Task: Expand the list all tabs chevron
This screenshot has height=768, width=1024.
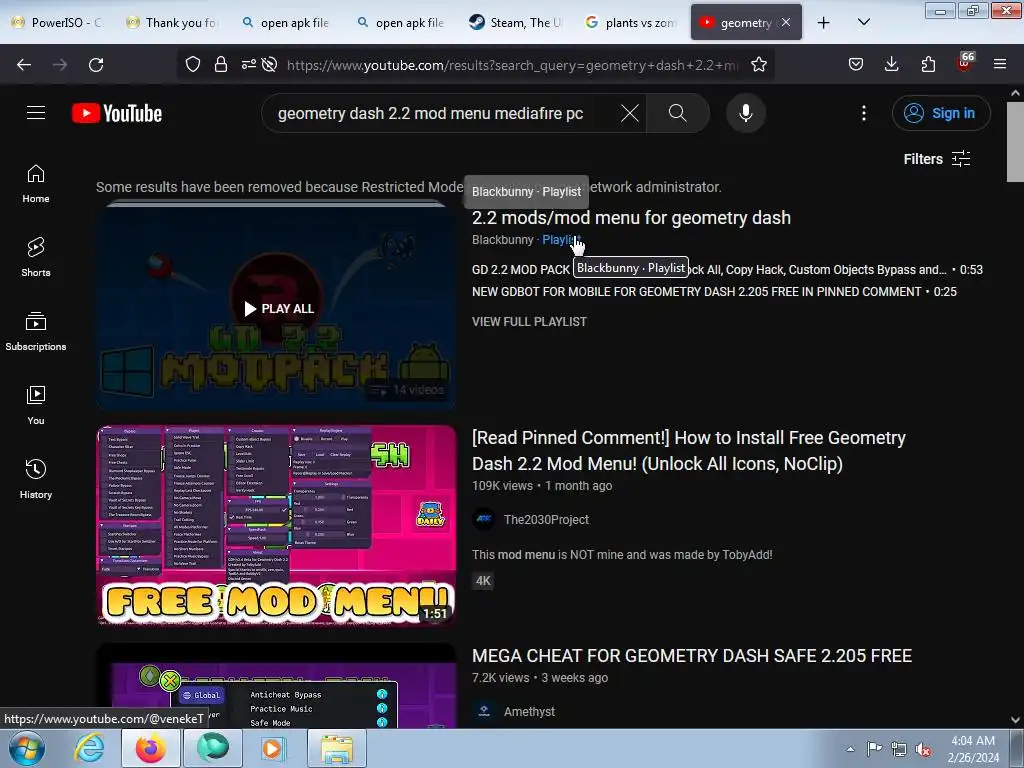Action: (x=863, y=22)
